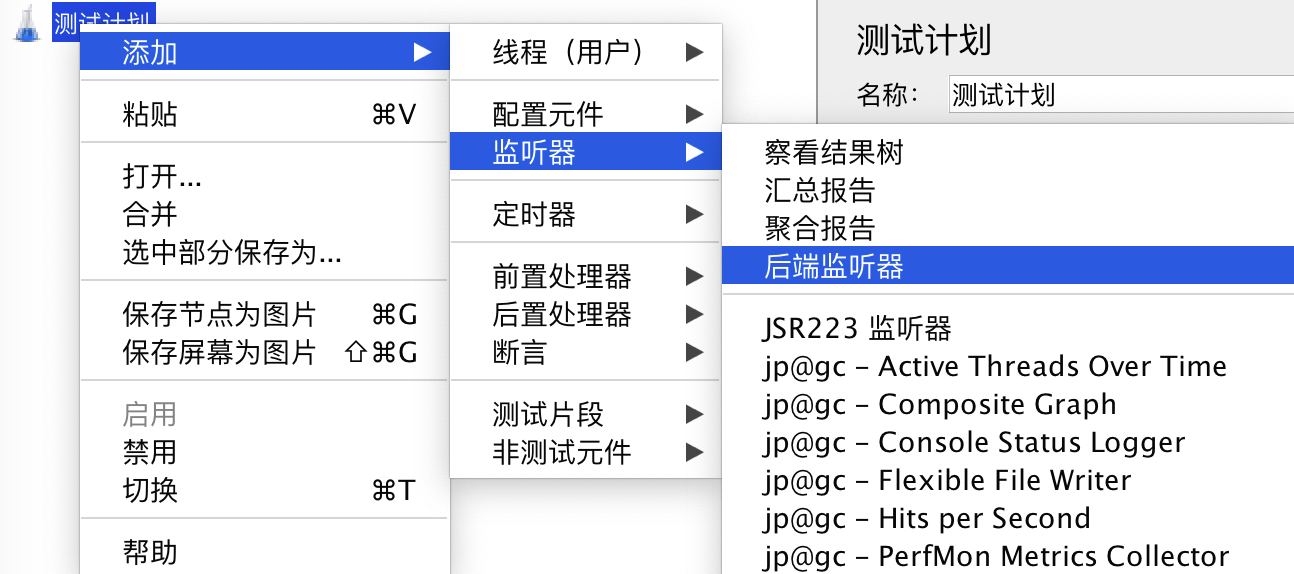Open the 前置处理器 submenu
Viewport: 1294px width, 574px height.
585,276
